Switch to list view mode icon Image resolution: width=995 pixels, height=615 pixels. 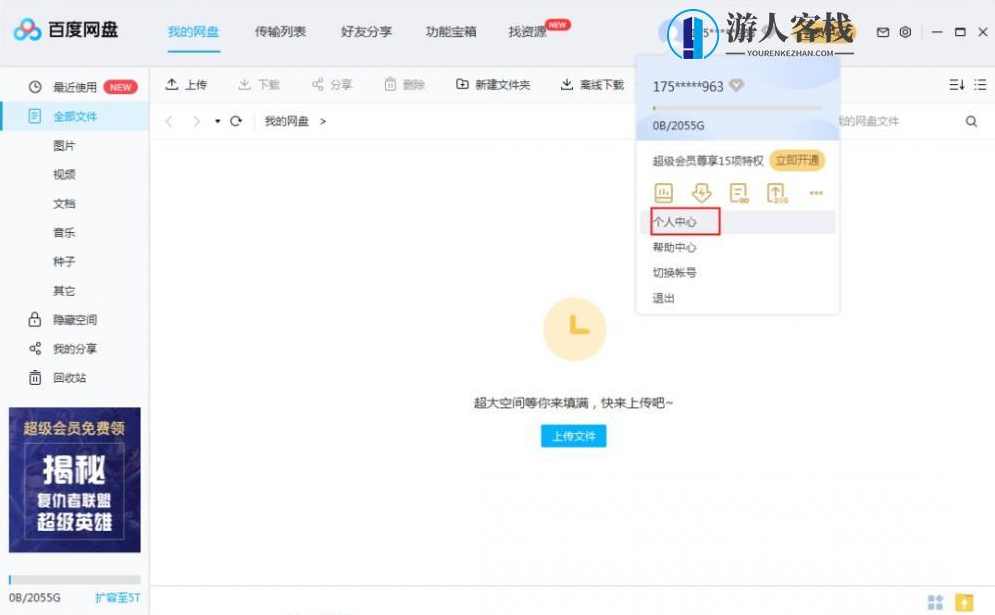pyautogui.click(x=980, y=85)
